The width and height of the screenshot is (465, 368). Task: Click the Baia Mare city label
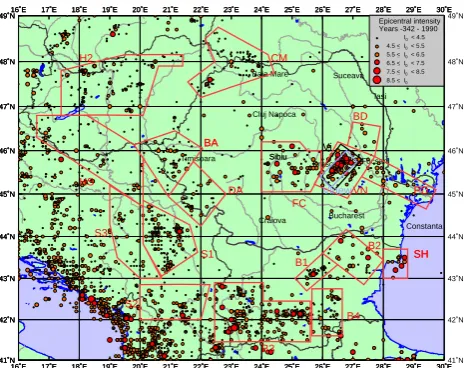tap(269, 74)
